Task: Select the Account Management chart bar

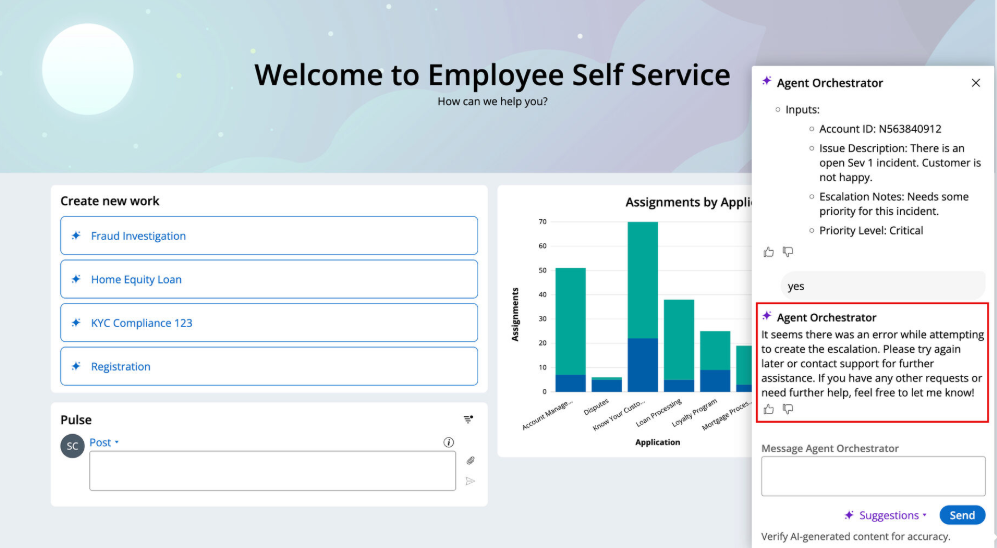Action: click(570, 330)
